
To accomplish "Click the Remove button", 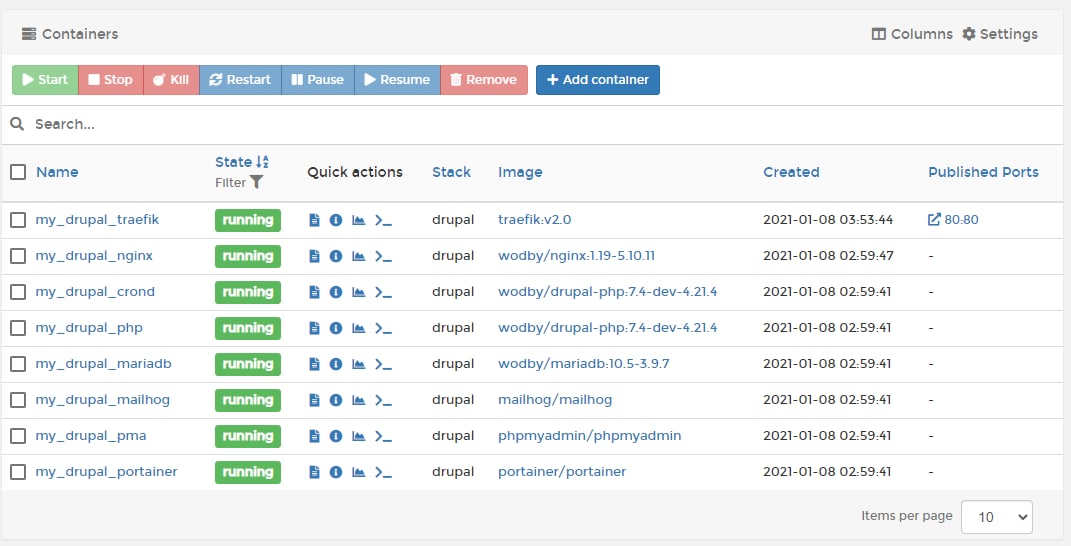I will click(484, 80).
